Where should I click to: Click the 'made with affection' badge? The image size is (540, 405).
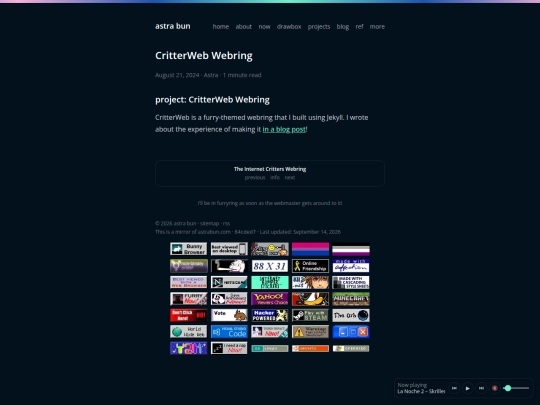351,266
